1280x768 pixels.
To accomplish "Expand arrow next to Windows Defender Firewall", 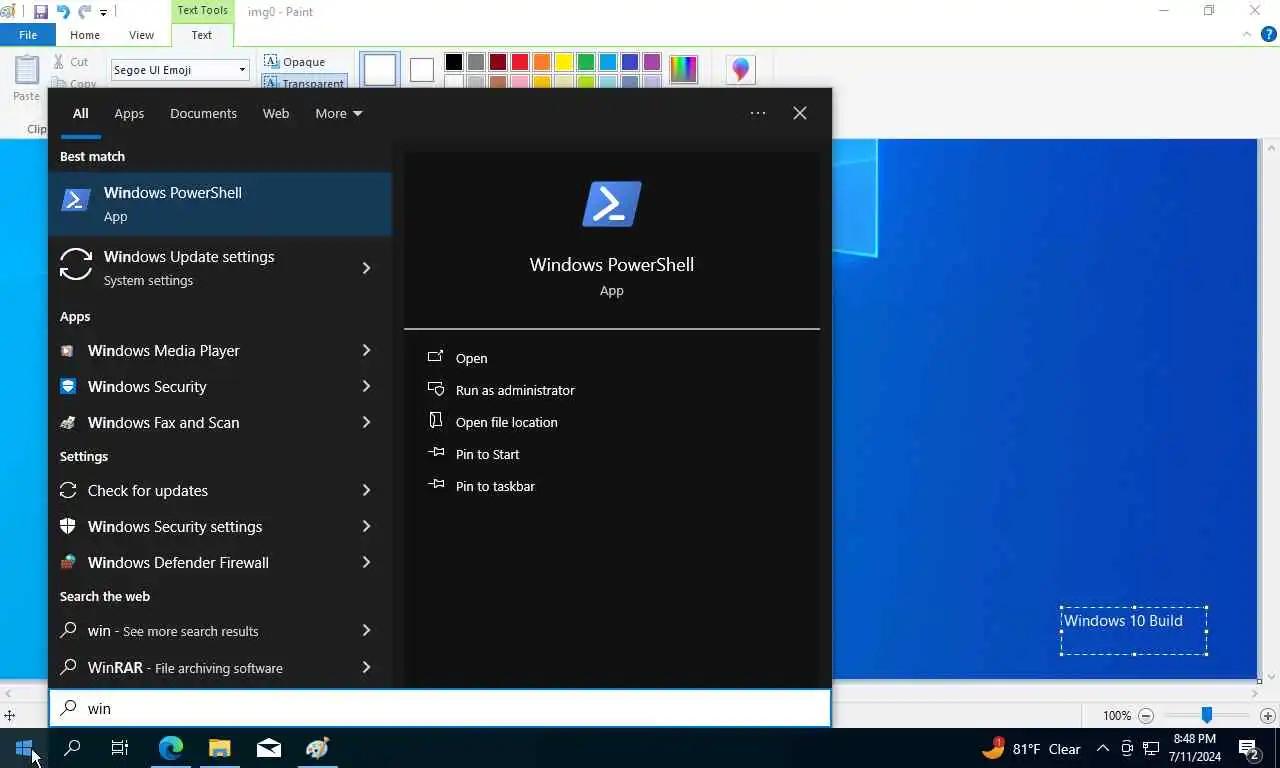I will tap(366, 562).
